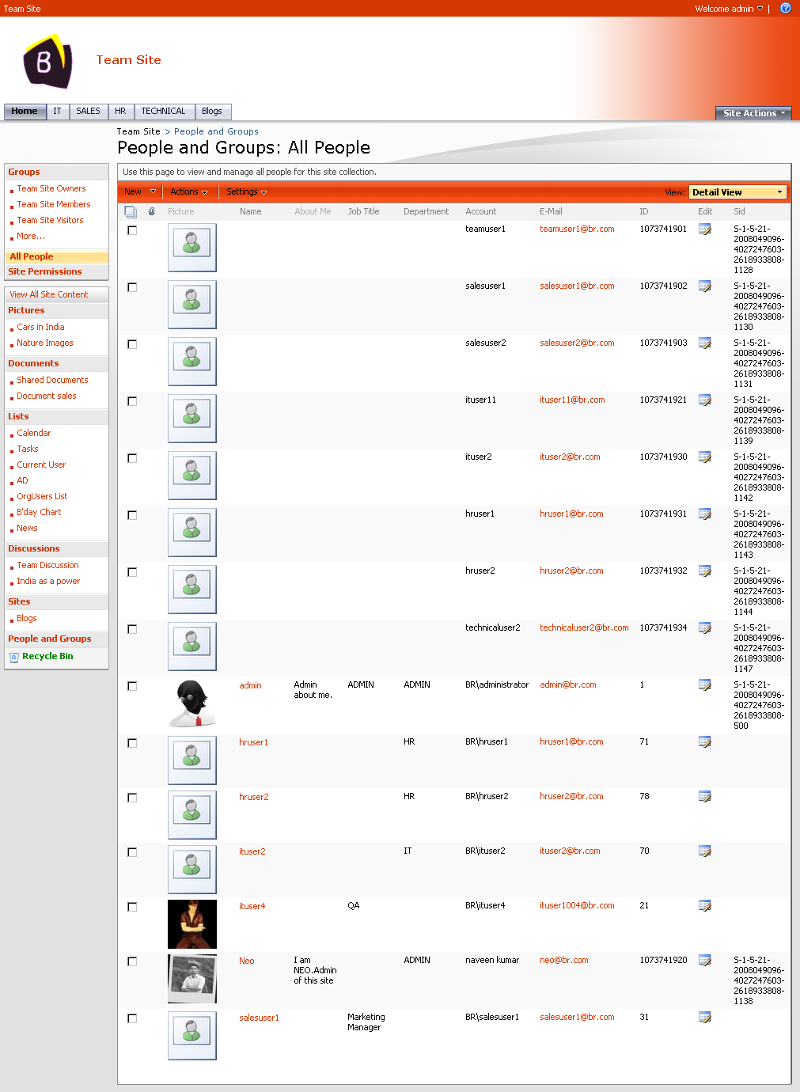Click the Edit icon in teamuser1's row
Viewport: 800px width, 1092px height.
tap(706, 229)
